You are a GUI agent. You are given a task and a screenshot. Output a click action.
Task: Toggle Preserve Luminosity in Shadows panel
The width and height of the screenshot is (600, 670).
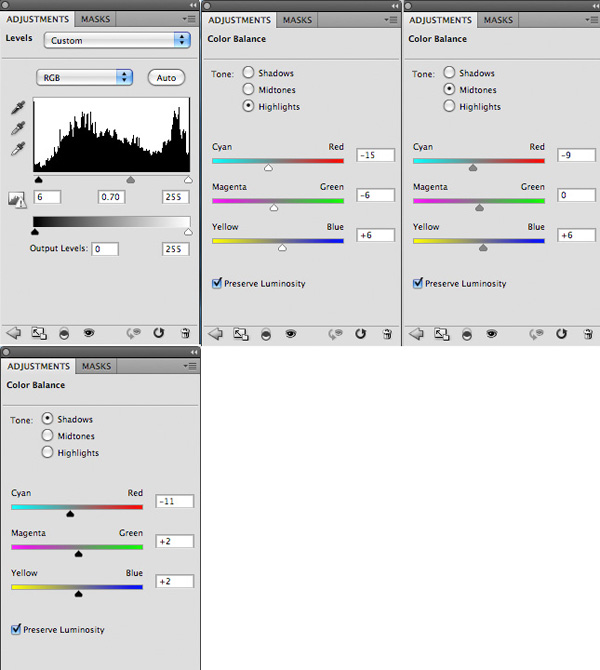pyautogui.click(x=16, y=629)
